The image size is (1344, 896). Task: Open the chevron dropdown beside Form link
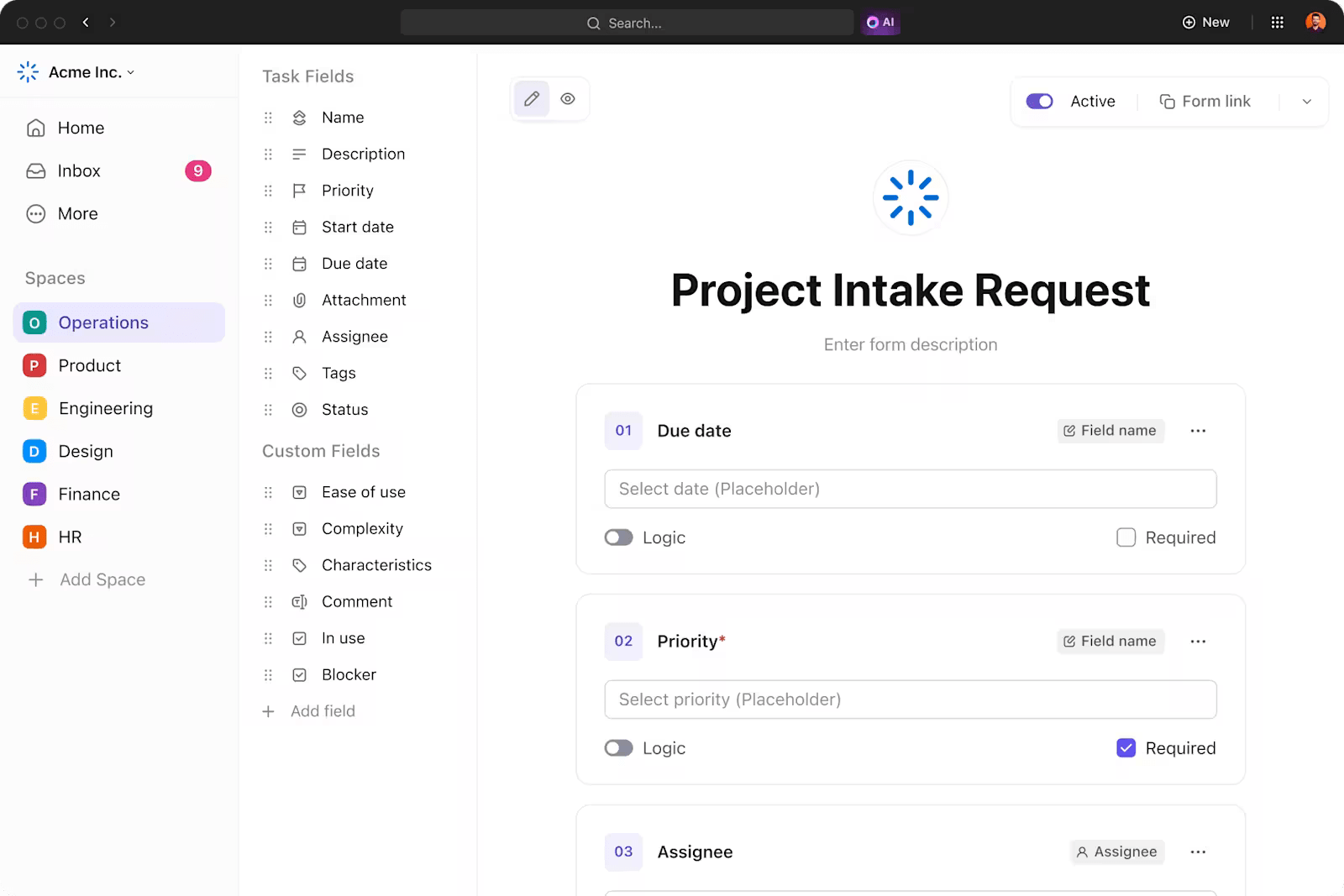[x=1305, y=101]
